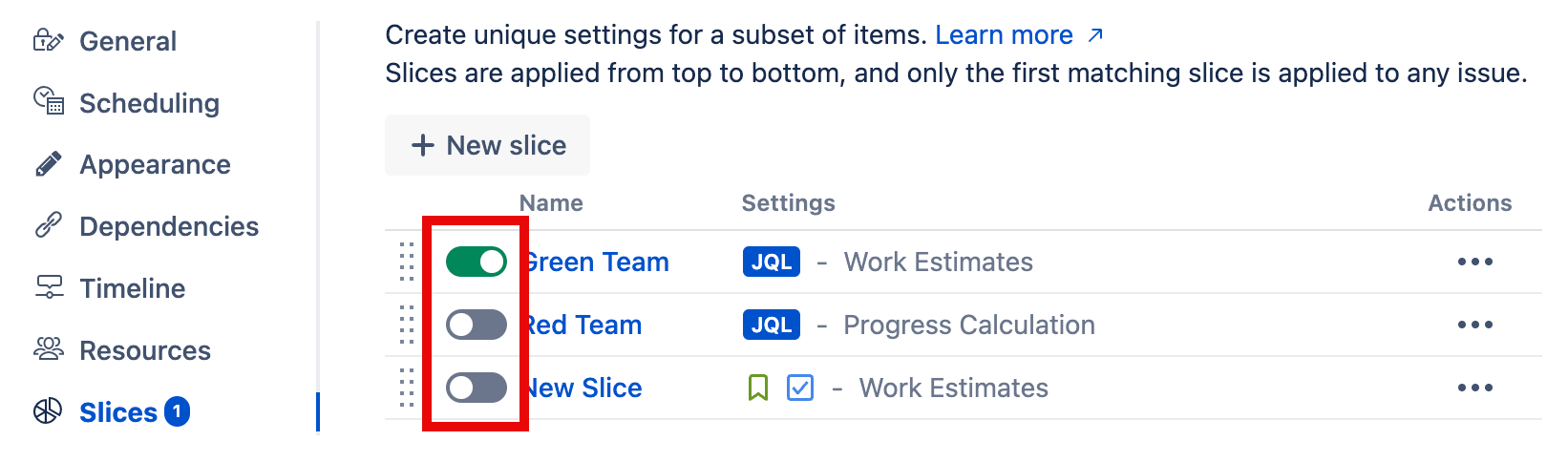This screenshot has height=462, width=1568.
Task: Open actions menu for New Slice
Action: pos(1474,388)
